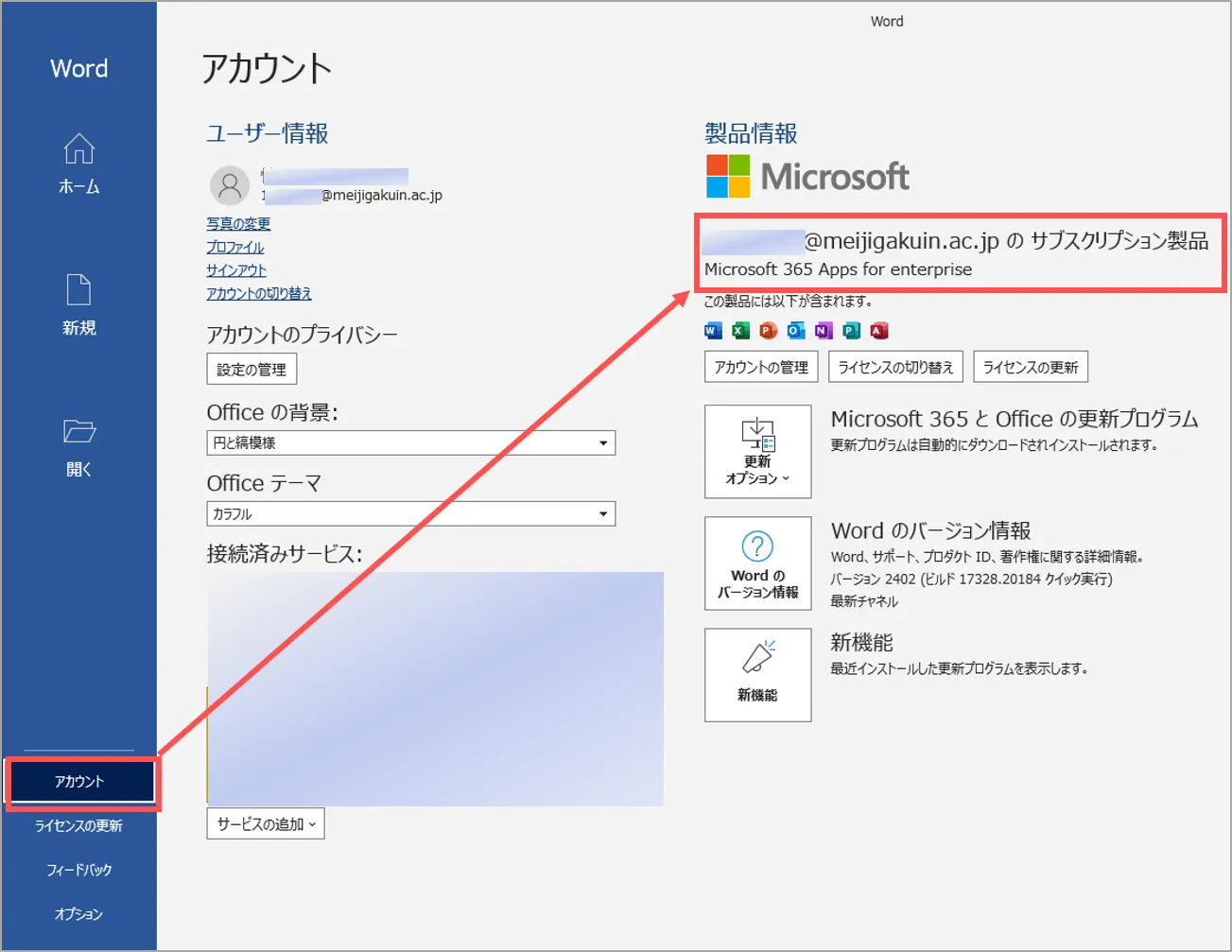Image resolution: width=1232 pixels, height=952 pixels.
Task: Open the Word のバージョン情報 button
Action: (757, 563)
